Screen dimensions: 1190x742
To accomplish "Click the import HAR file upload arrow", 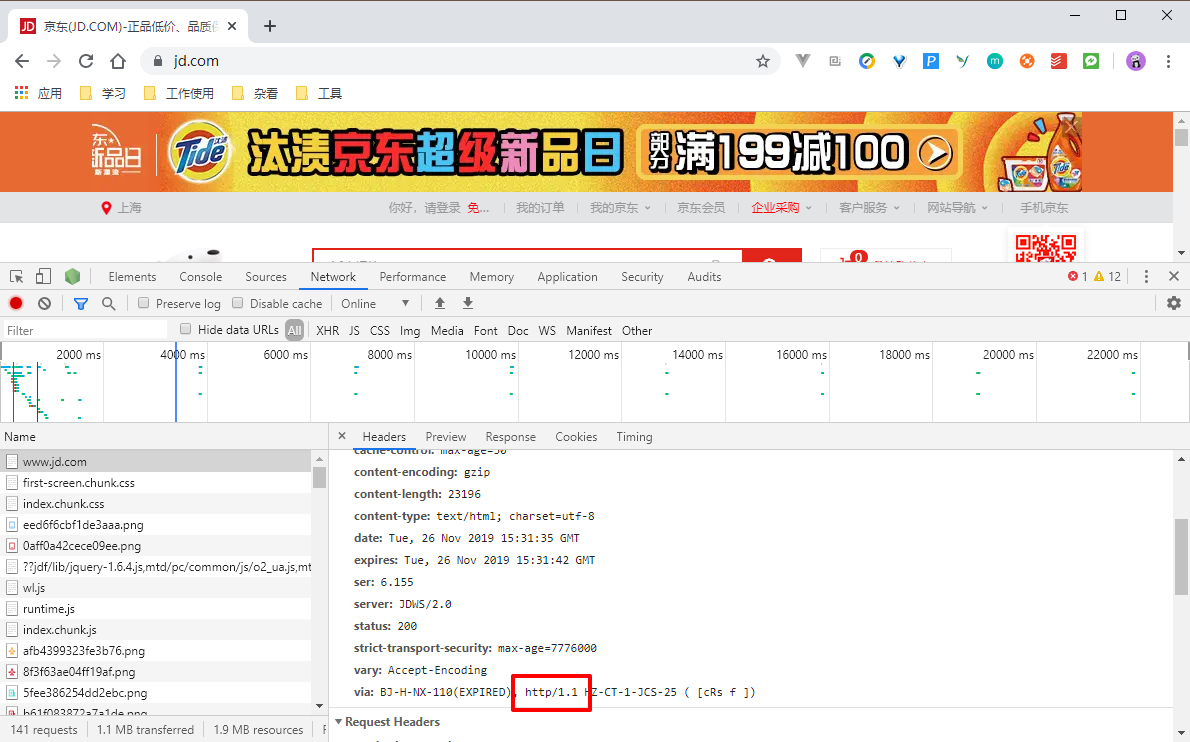I will tap(439, 303).
